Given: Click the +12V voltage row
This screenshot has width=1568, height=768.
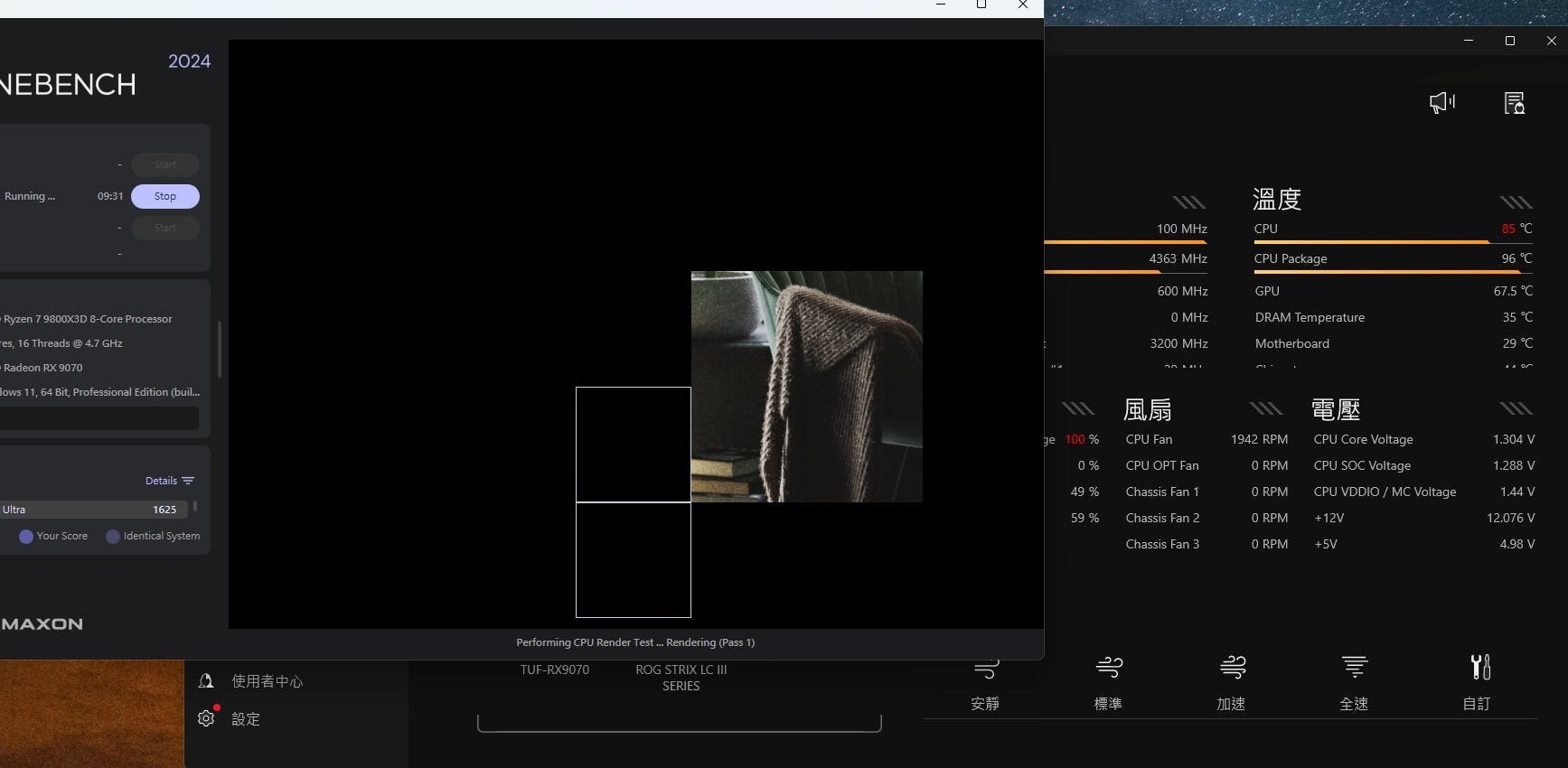Looking at the screenshot, I should point(1424,518).
